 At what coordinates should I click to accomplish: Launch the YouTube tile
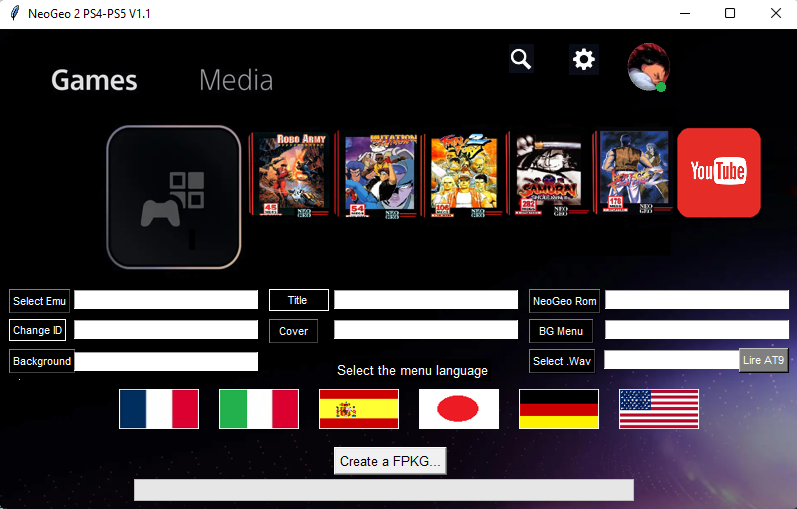(719, 173)
